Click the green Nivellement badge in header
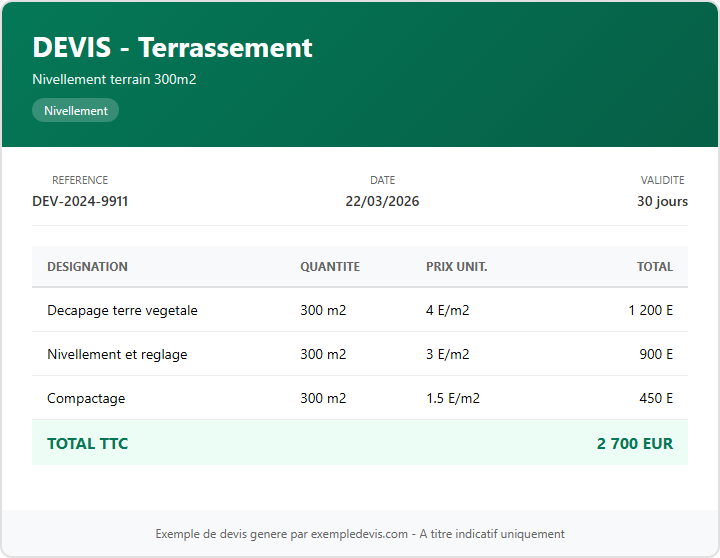The width and height of the screenshot is (720, 558). (75, 111)
